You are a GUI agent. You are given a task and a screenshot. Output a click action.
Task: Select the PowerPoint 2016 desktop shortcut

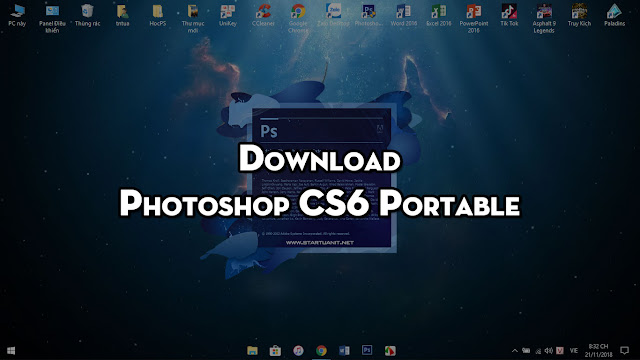tap(473, 19)
